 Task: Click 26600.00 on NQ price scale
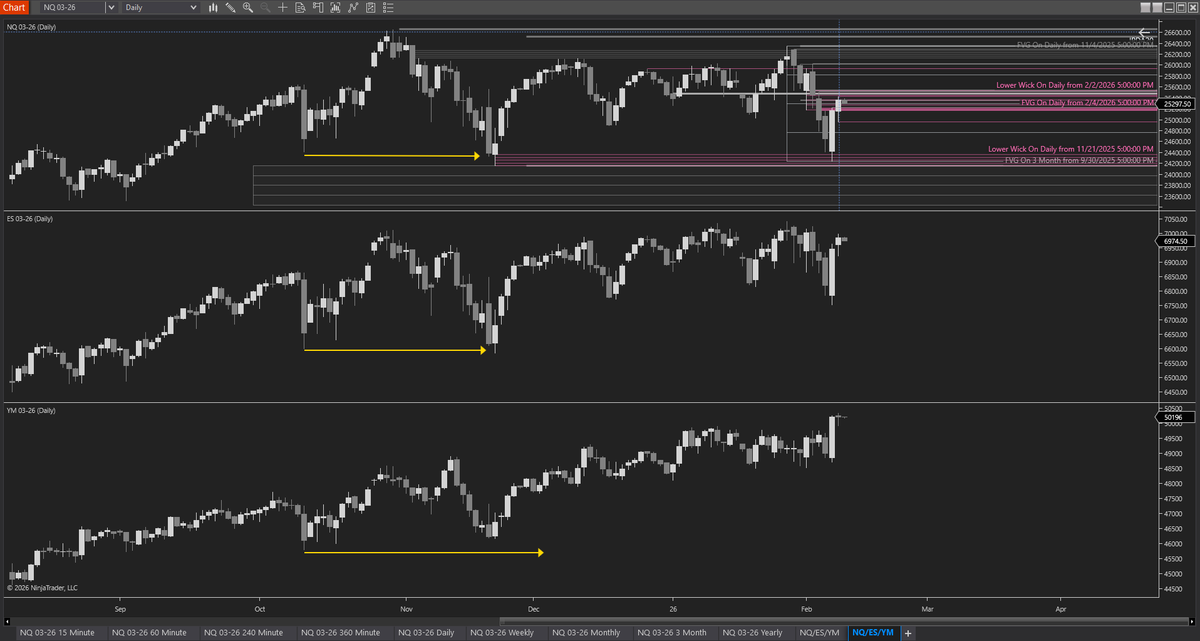1176,33
